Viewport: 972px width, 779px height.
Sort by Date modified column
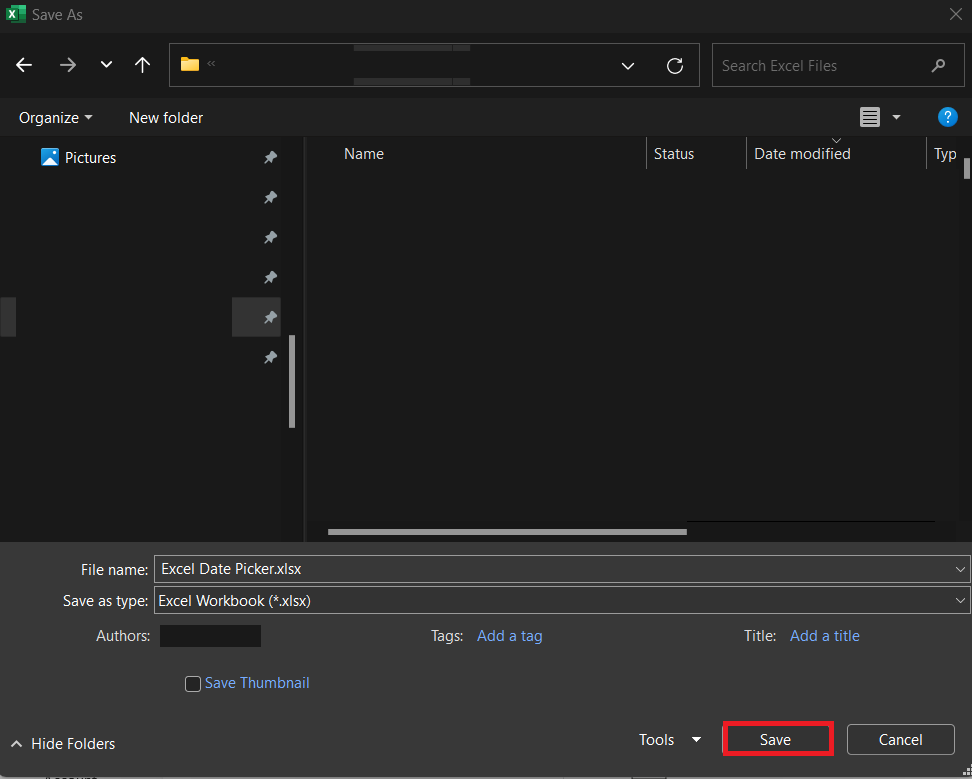pos(802,154)
